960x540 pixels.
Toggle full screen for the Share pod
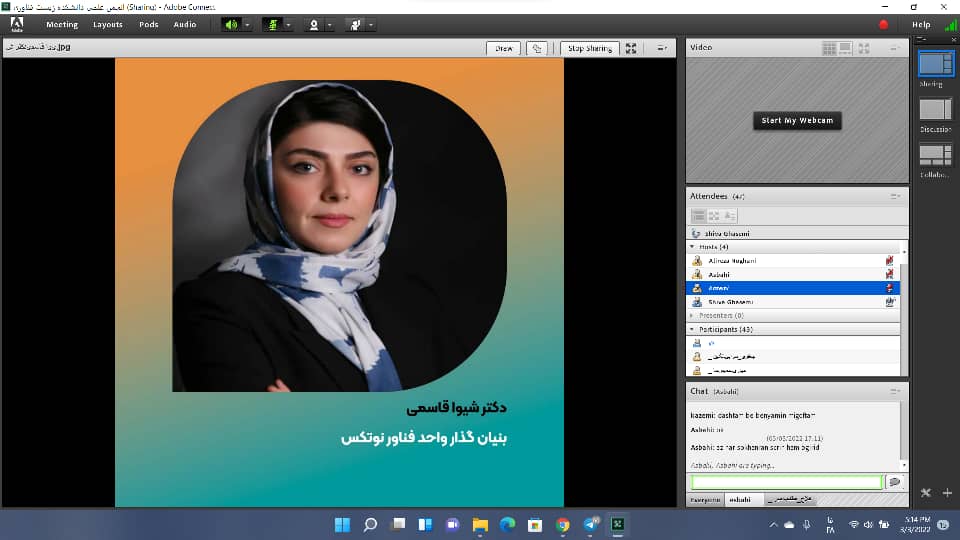(x=631, y=48)
